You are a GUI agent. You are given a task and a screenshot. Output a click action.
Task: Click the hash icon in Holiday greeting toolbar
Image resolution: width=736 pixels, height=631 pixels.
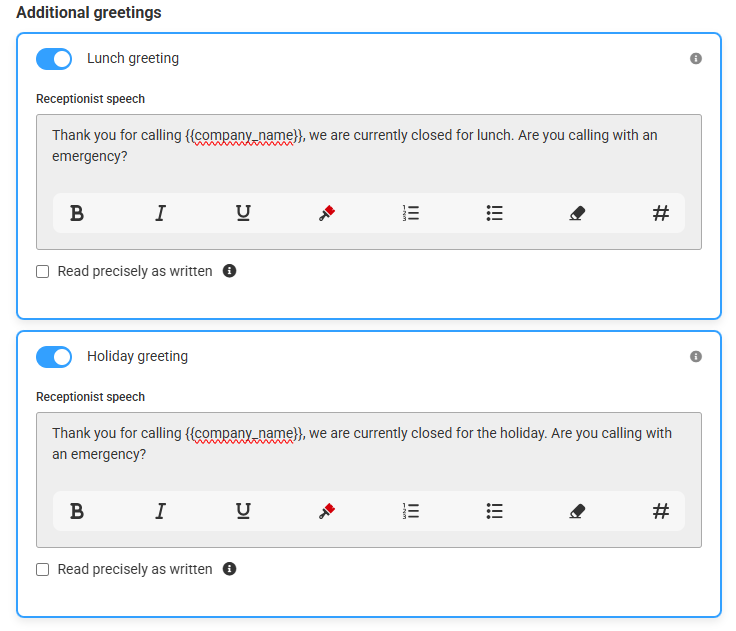pyautogui.click(x=661, y=511)
